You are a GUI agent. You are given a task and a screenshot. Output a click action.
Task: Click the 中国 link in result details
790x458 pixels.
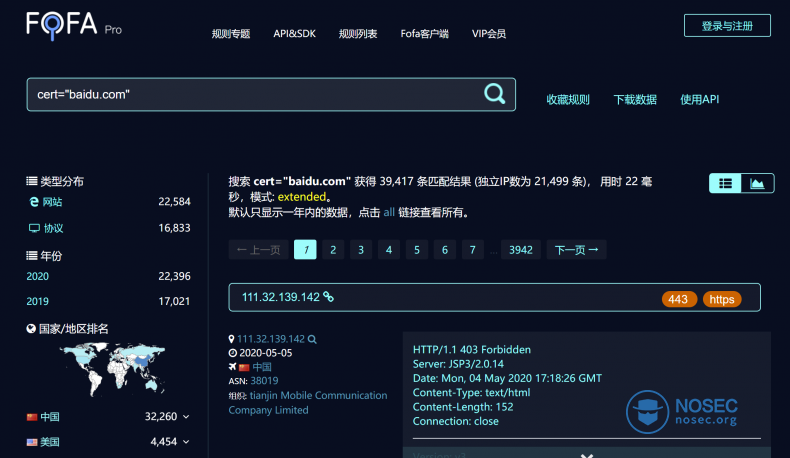(x=262, y=367)
